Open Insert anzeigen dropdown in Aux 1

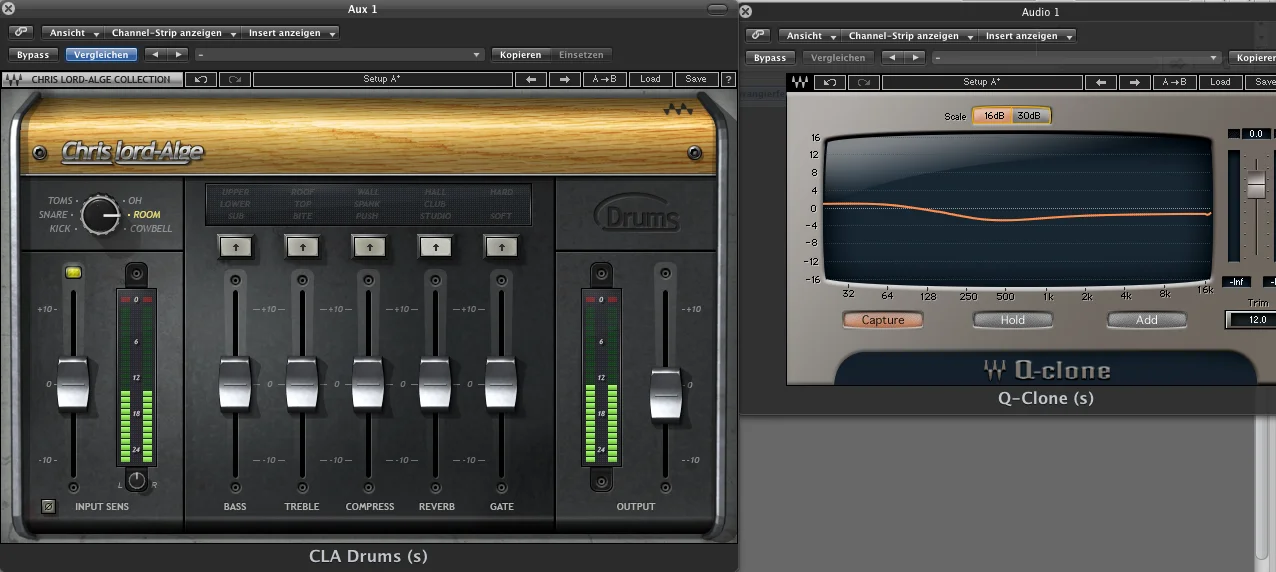tap(292, 33)
